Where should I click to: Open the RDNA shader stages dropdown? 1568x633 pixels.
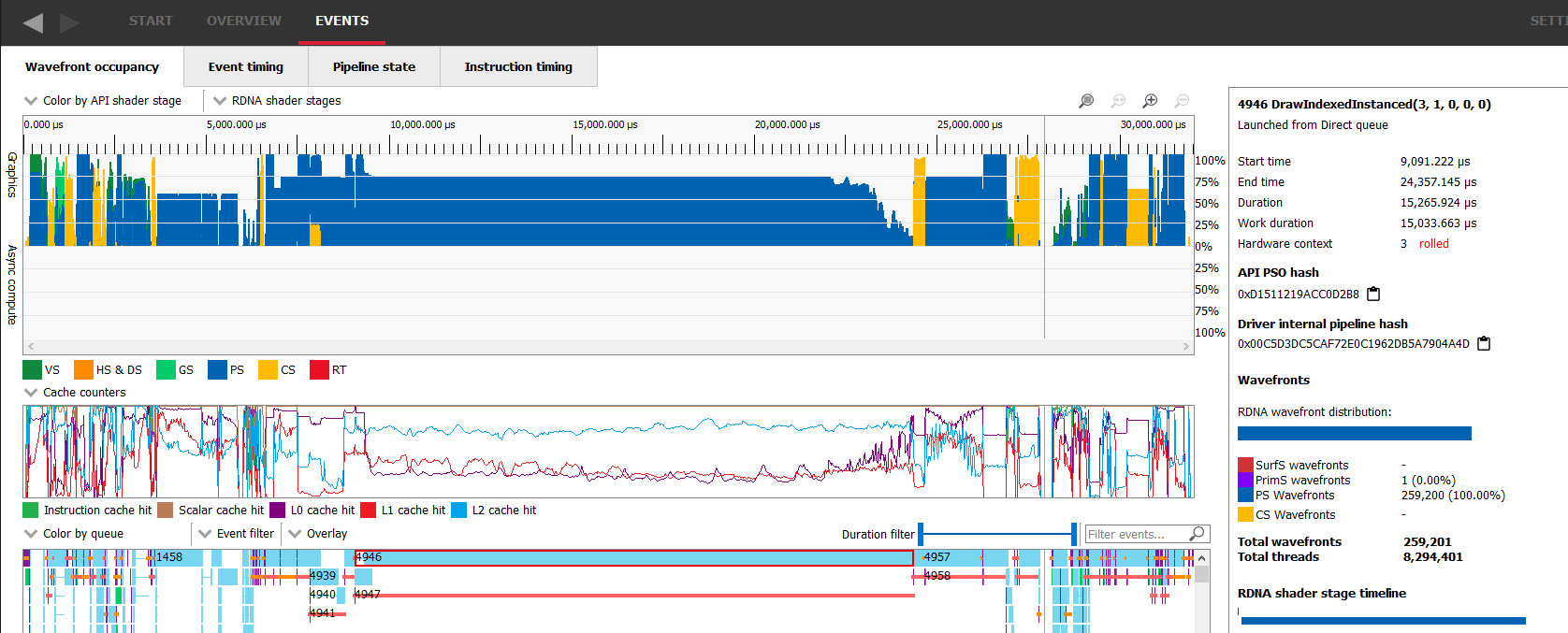tap(278, 100)
